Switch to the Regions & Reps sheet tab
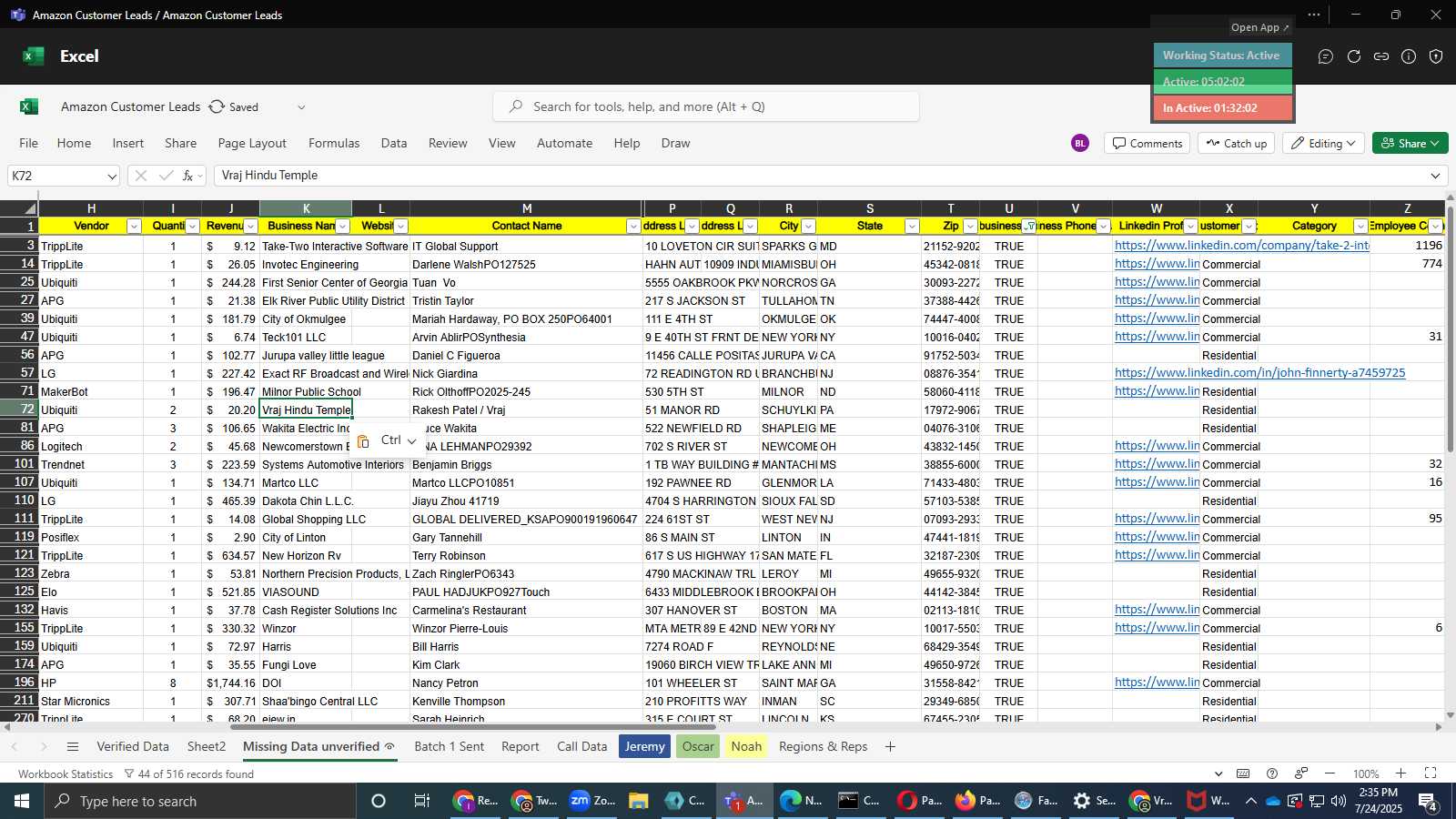Screen dimensions: 1456x819 pos(823,747)
